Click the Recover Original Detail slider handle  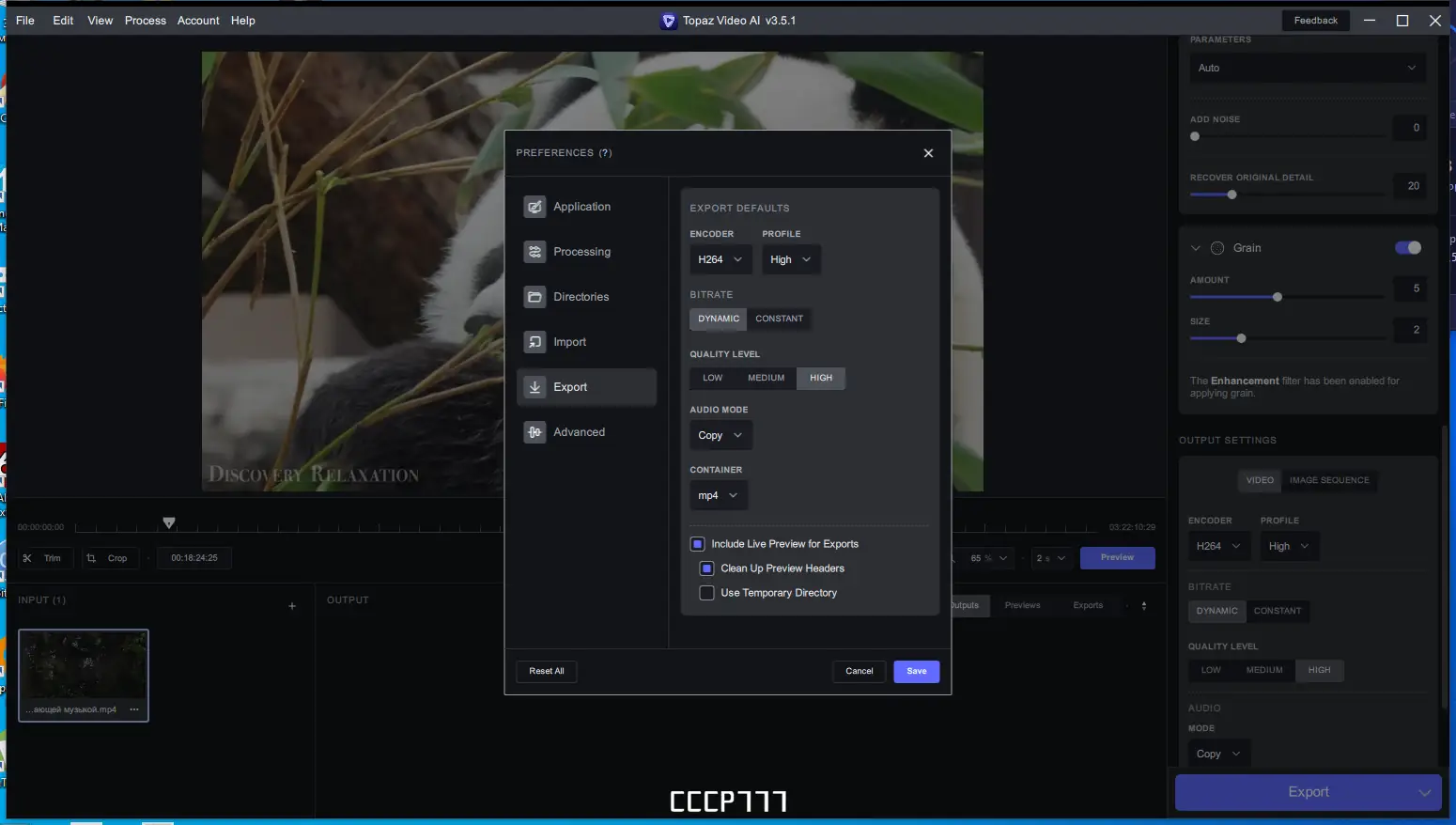tap(1231, 195)
